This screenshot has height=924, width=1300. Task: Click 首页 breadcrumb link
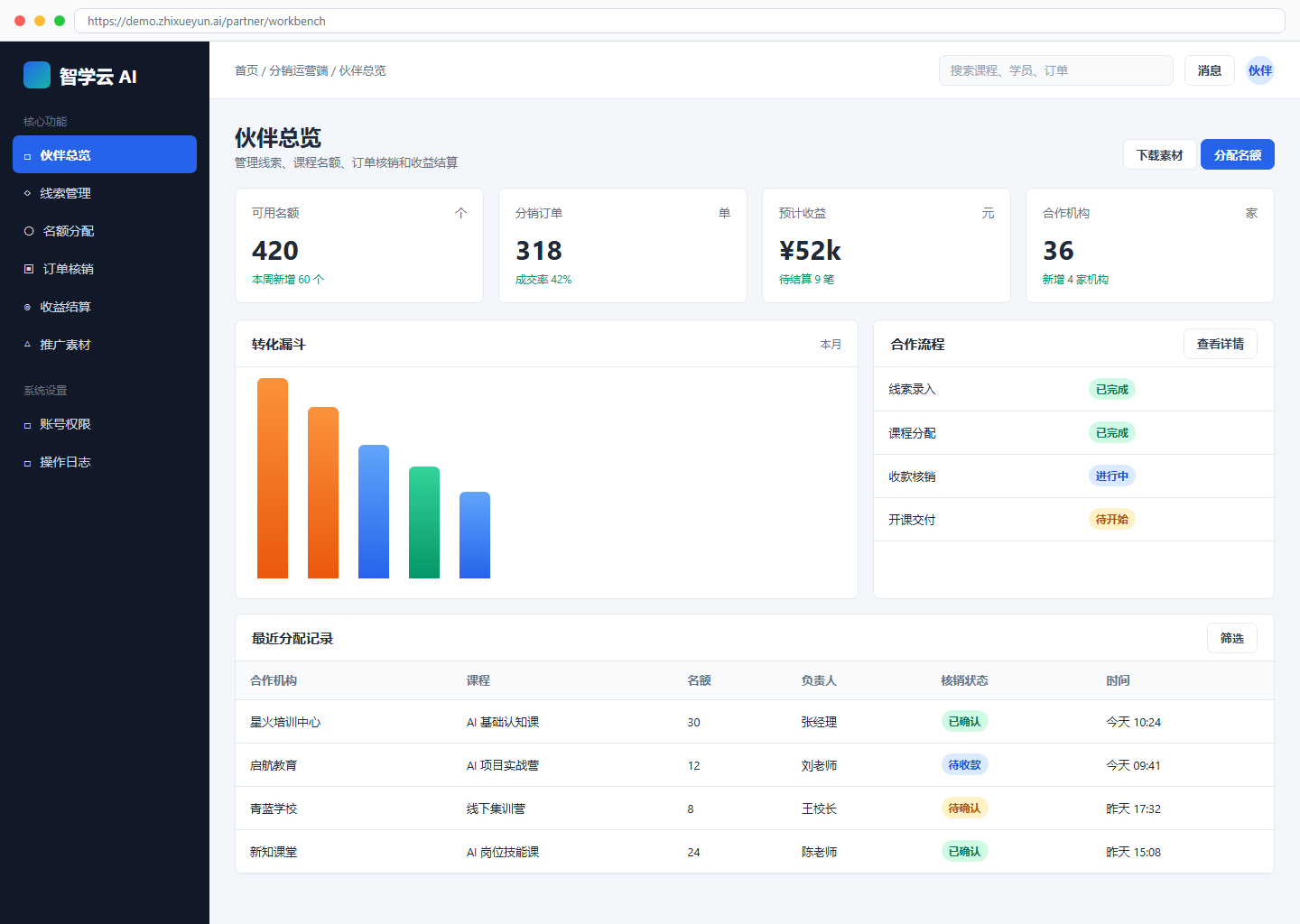246,70
